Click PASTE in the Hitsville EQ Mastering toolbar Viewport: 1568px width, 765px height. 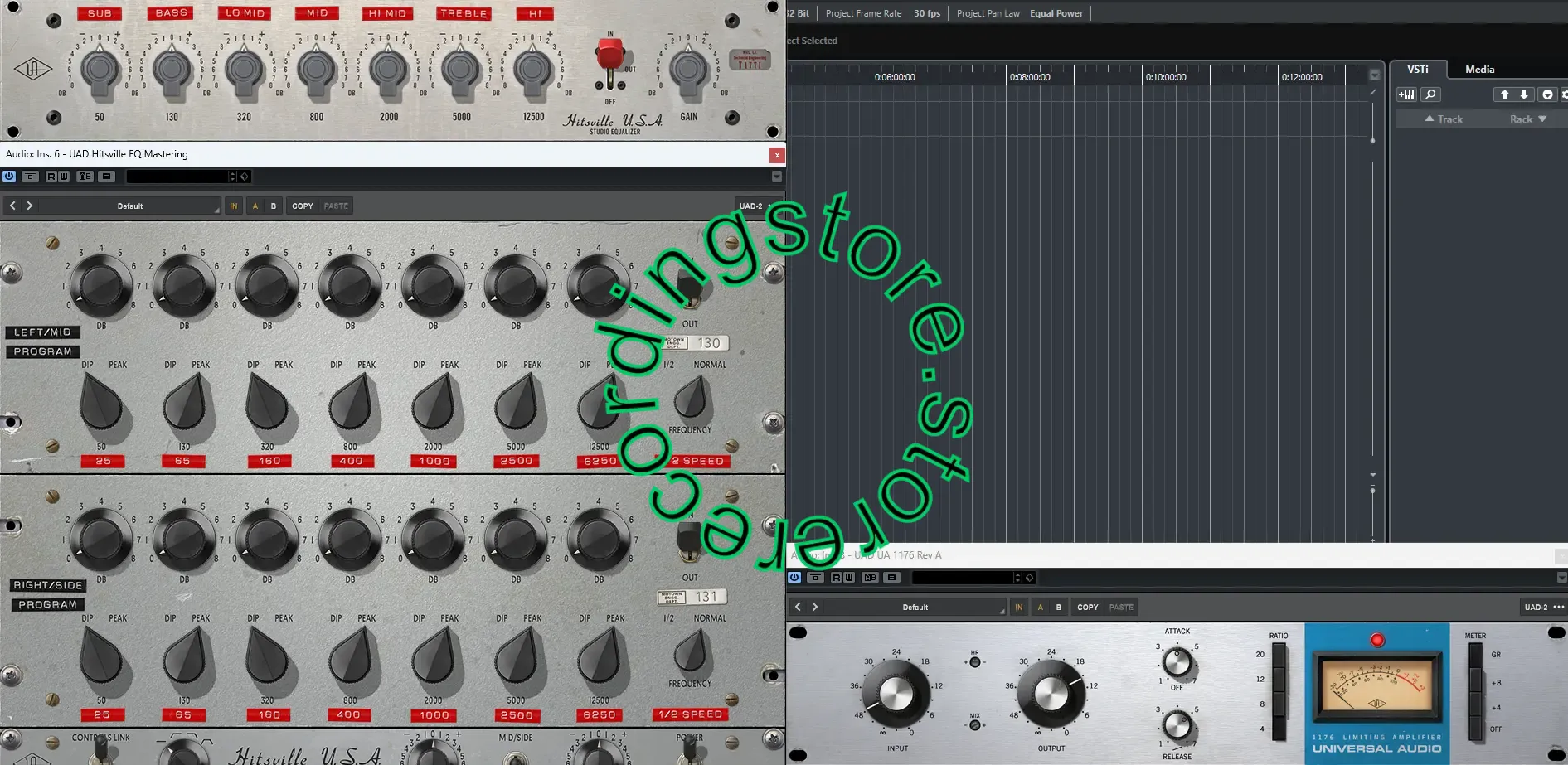click(336, 206)
